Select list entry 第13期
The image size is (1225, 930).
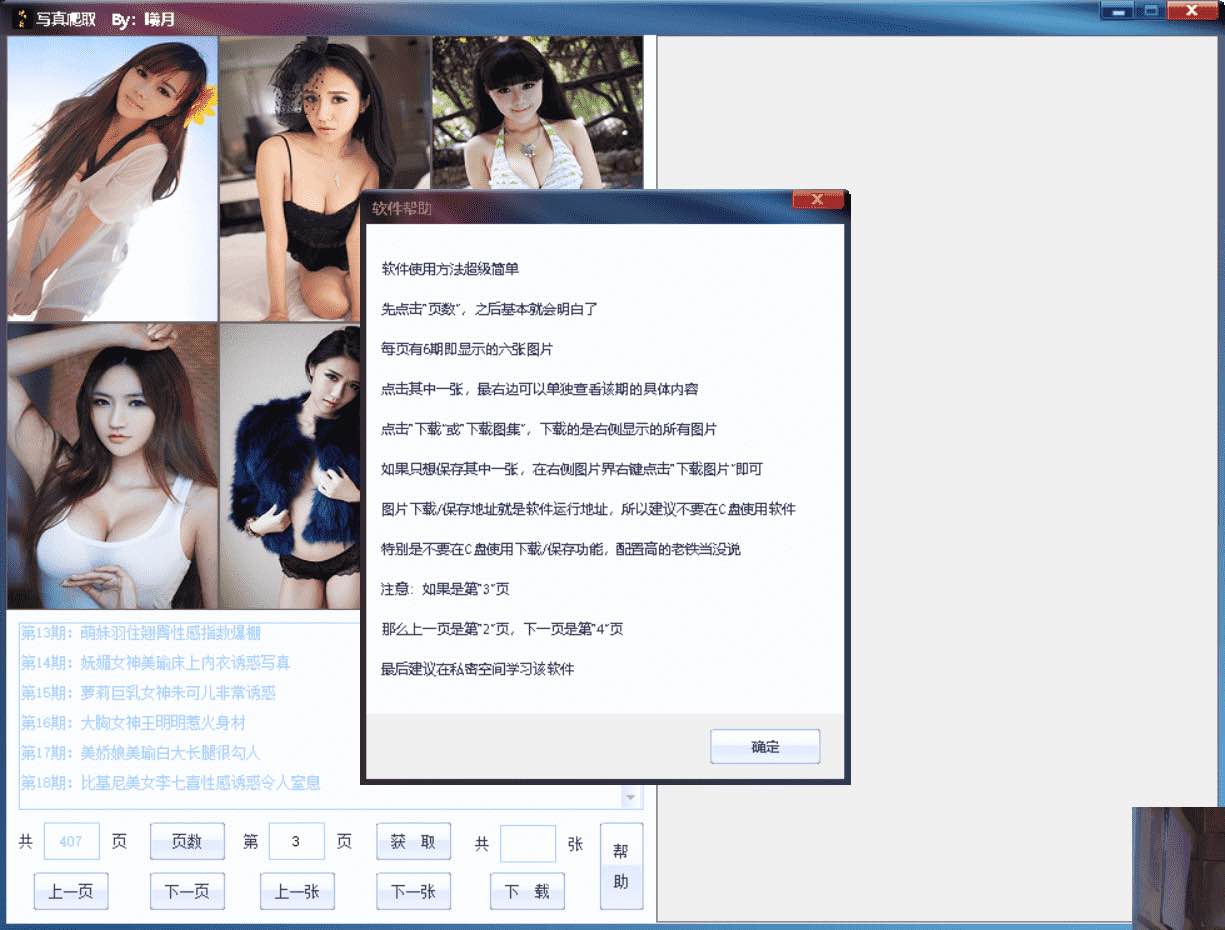pos(141,633)
